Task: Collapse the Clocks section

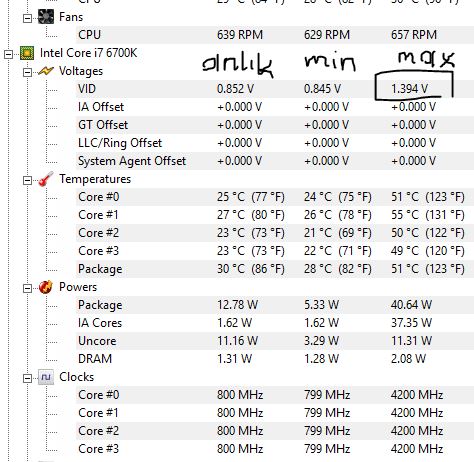Action: tap(27, 378)
